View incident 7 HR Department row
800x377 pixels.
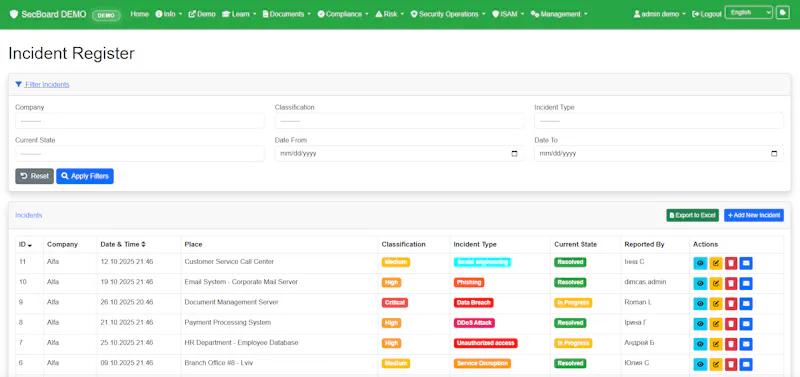pos(700,344)
